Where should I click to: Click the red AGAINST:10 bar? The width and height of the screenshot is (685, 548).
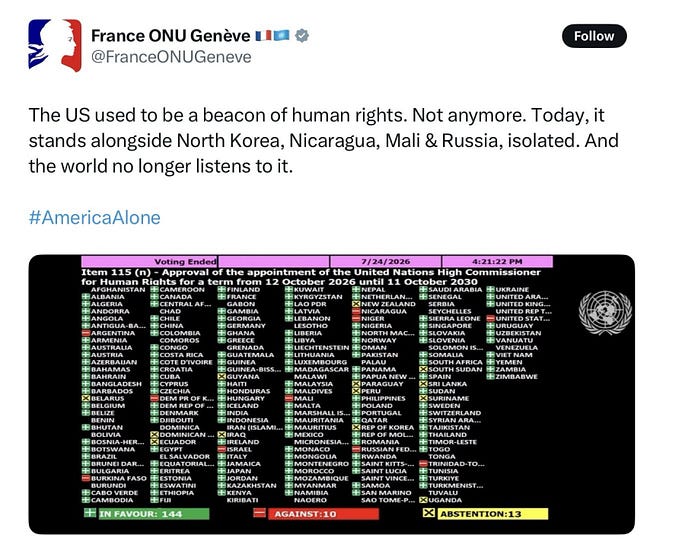pos(323,514)
